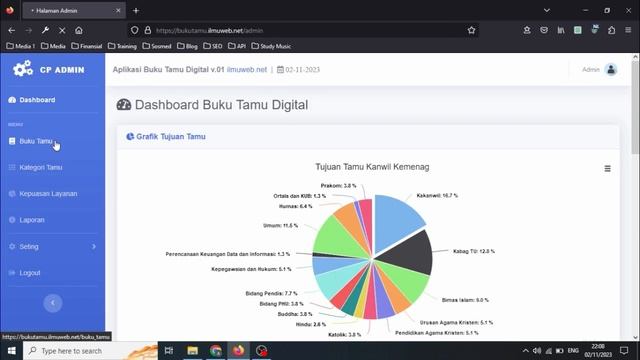
Task: Open the Sosmed bookmark folder
Action: click(157, 46)
